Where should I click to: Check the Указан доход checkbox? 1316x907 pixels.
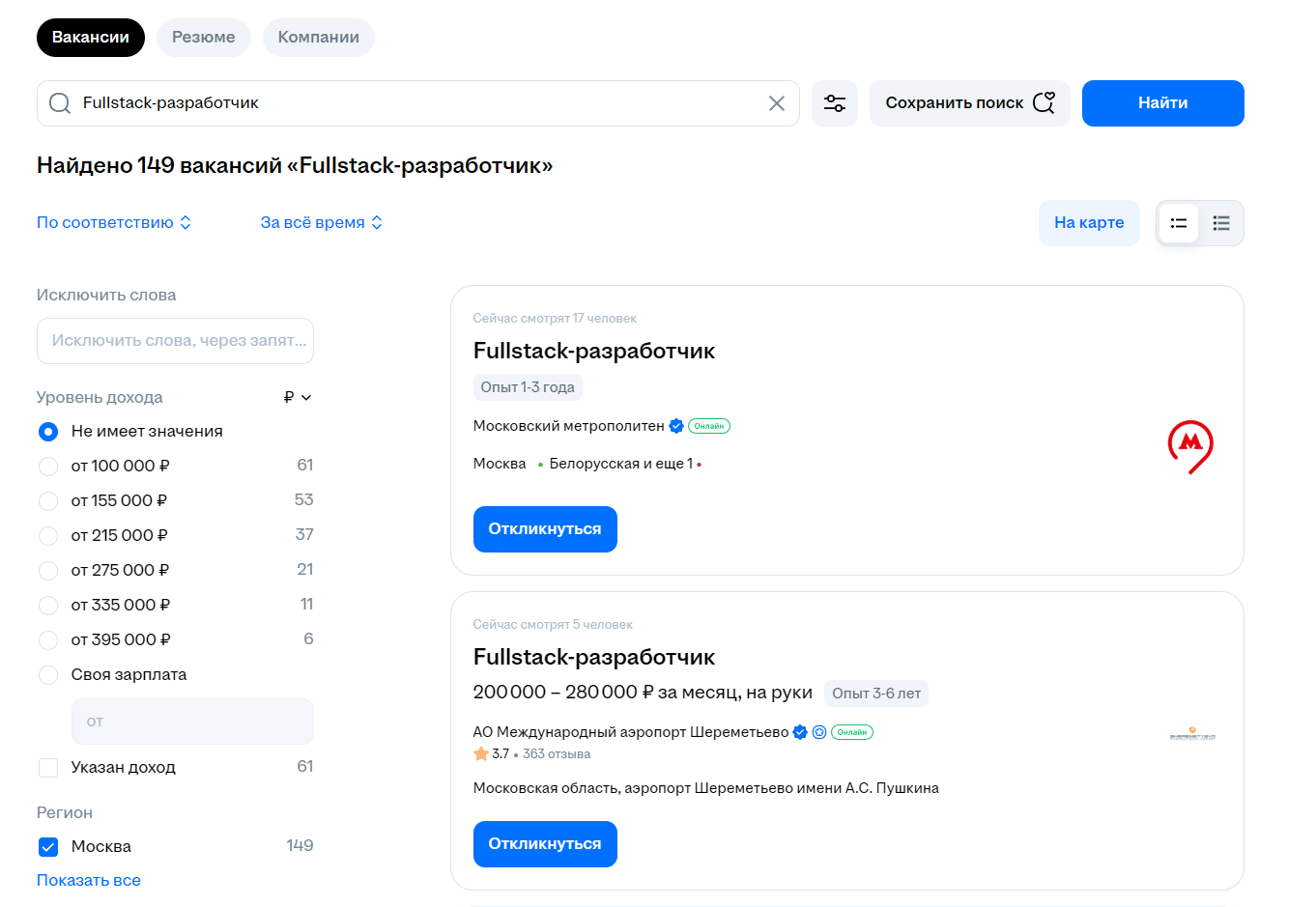48,768
